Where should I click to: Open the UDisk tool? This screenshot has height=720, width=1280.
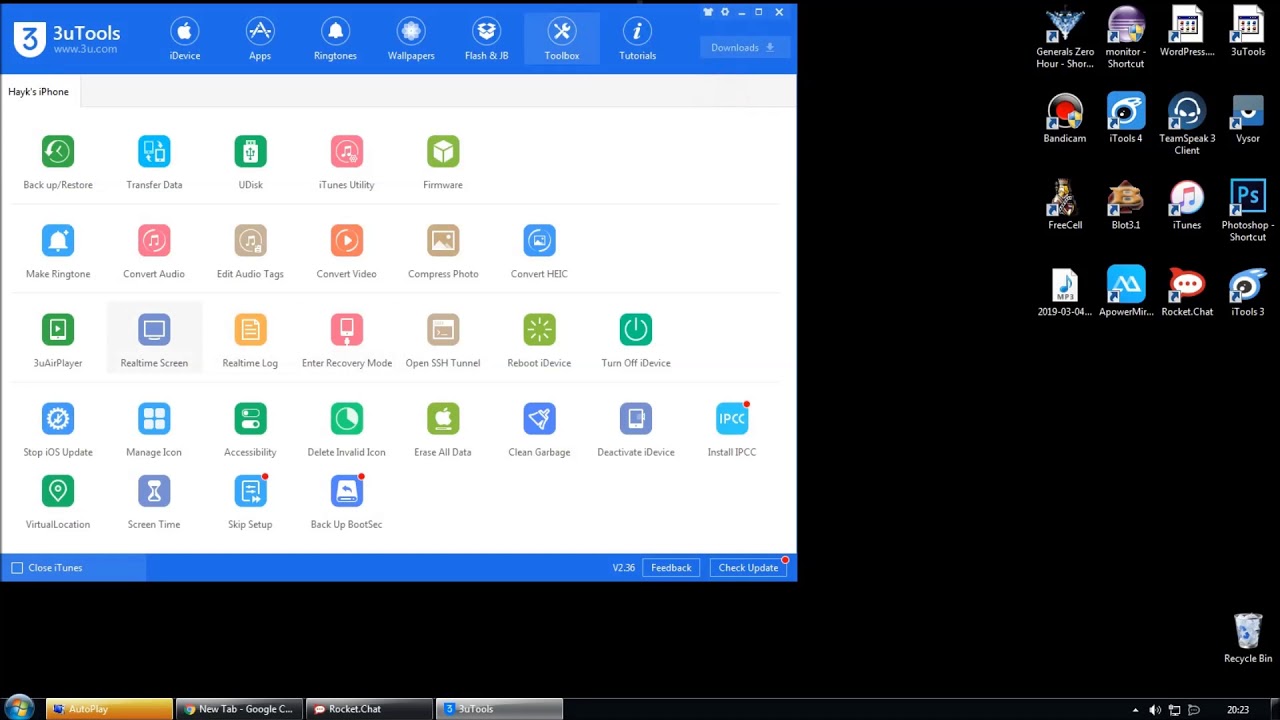coord(250,163)
